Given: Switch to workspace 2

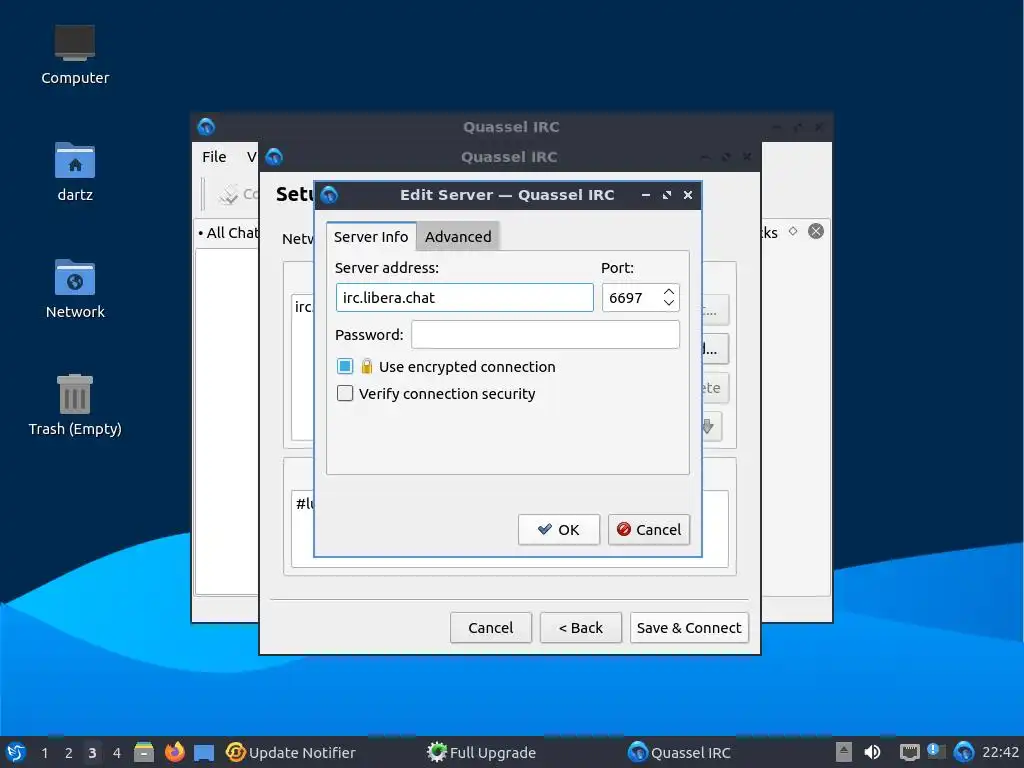Looking at the screenshot, I should (x=69, y=753).
